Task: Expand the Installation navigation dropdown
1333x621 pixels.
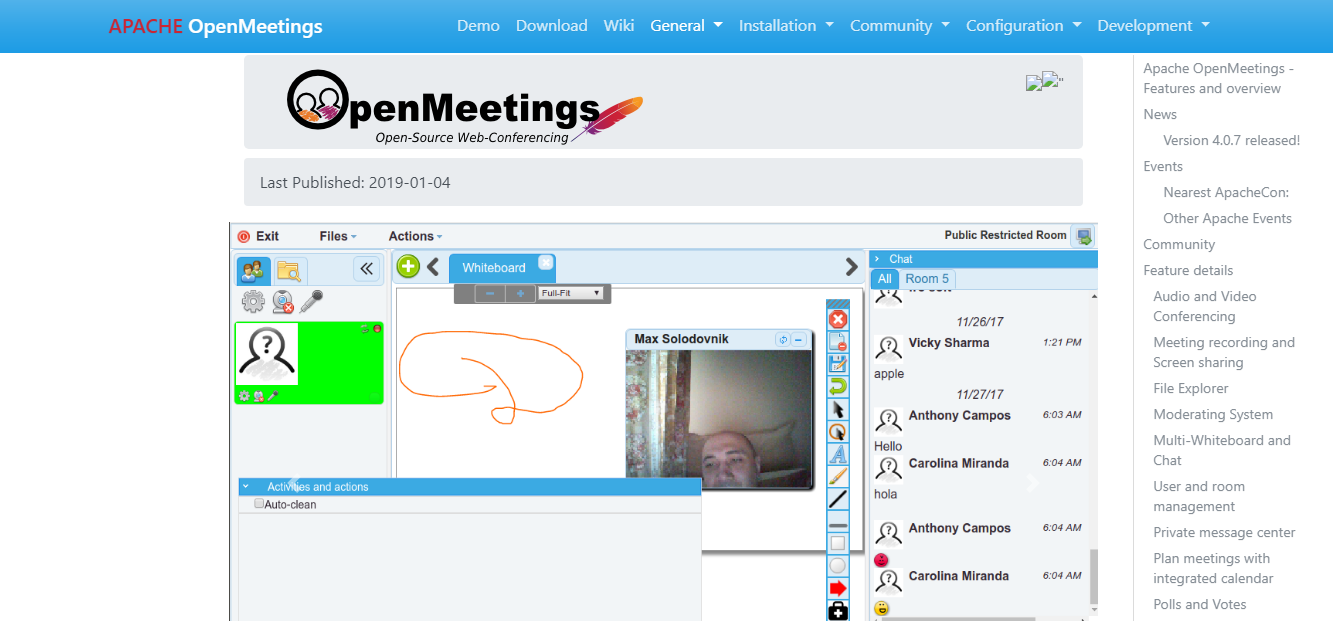Action: coord(786,26)
